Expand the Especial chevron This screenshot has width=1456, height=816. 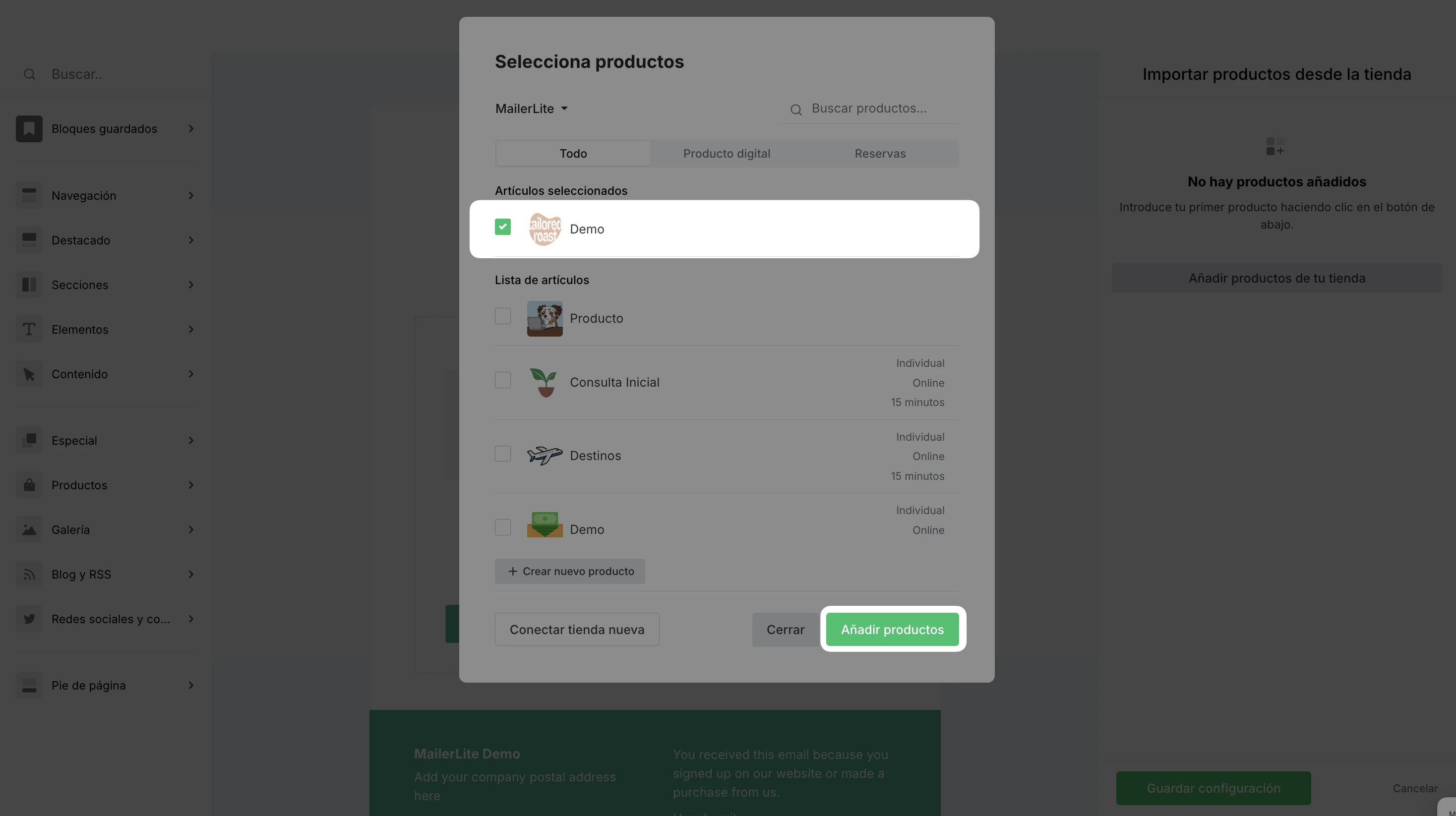(191, 440)
